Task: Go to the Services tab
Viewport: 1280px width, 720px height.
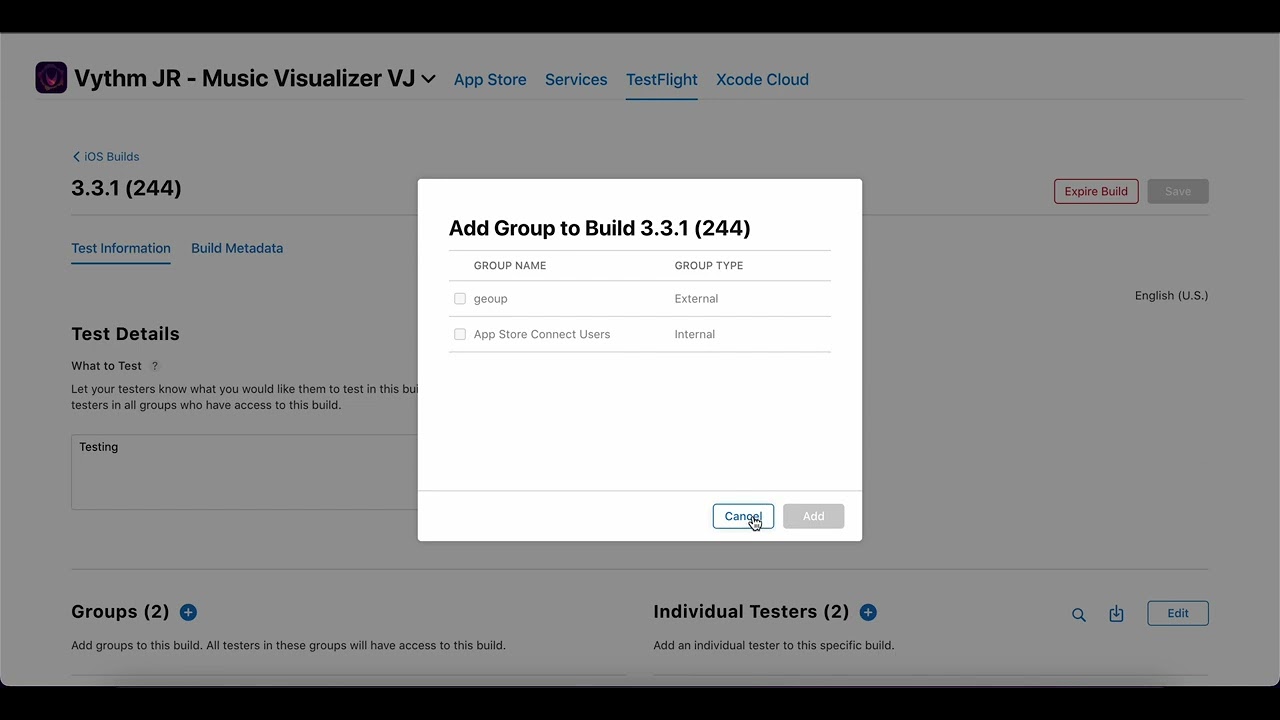Action: [x=576, y=79]
